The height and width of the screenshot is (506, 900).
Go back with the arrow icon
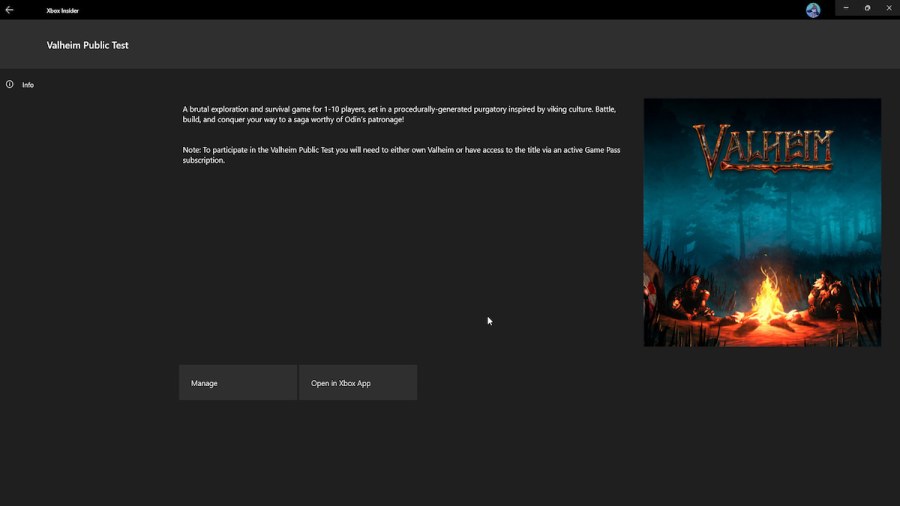coord(9,10)
